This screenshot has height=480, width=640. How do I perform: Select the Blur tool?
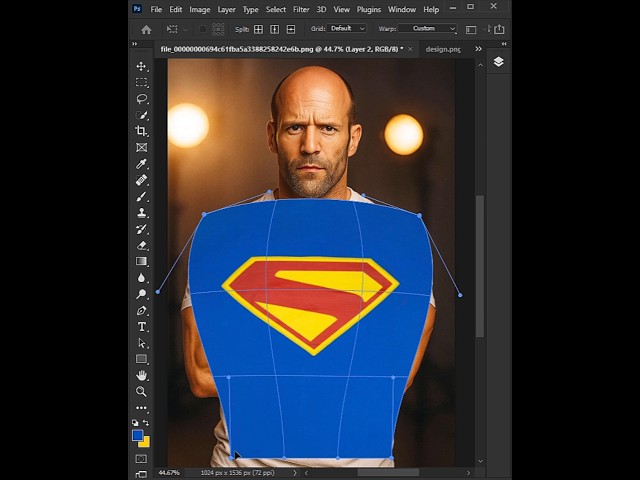click(141, 278)
